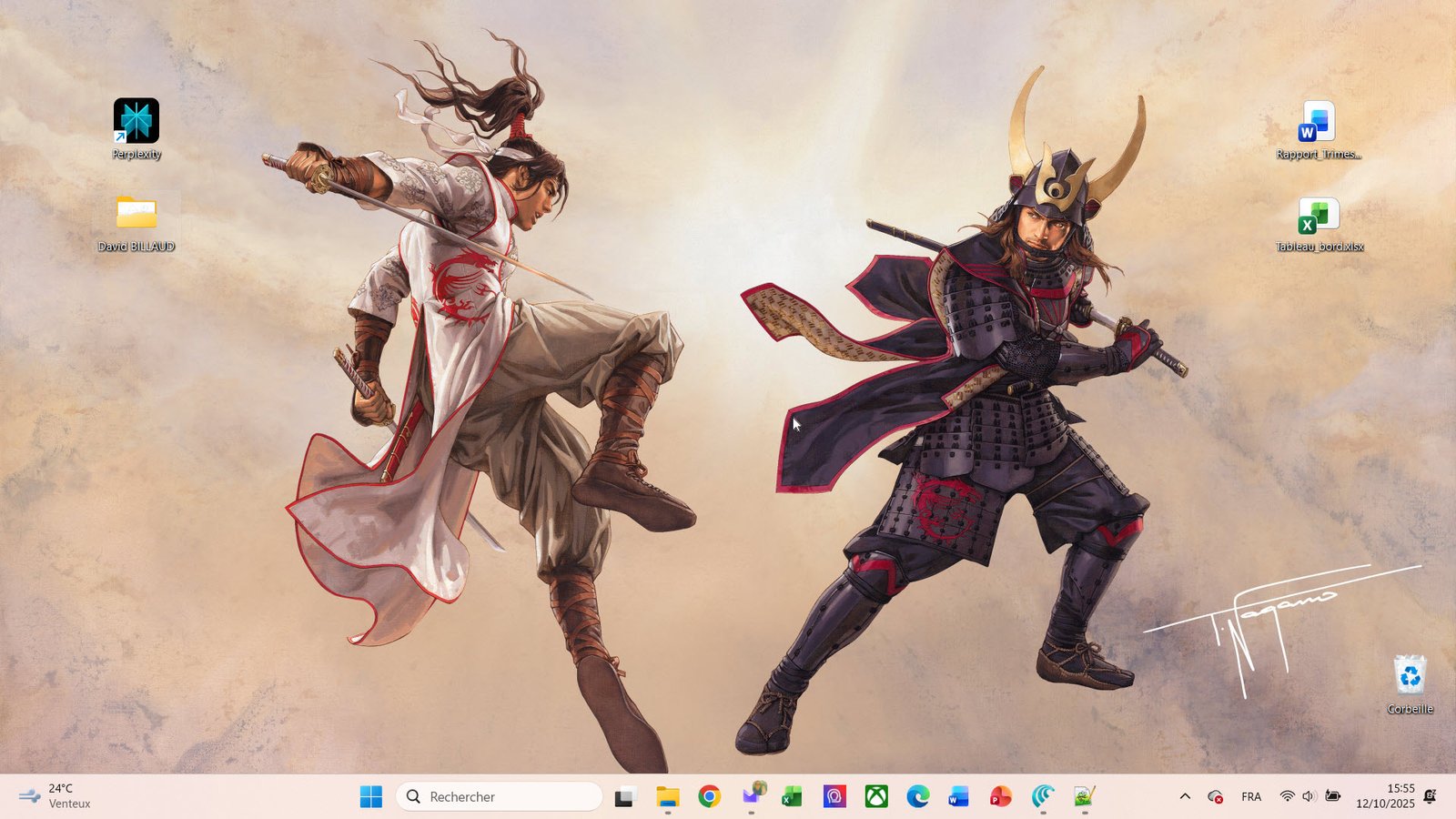Open Excel from the taskbar

point(792,797)
